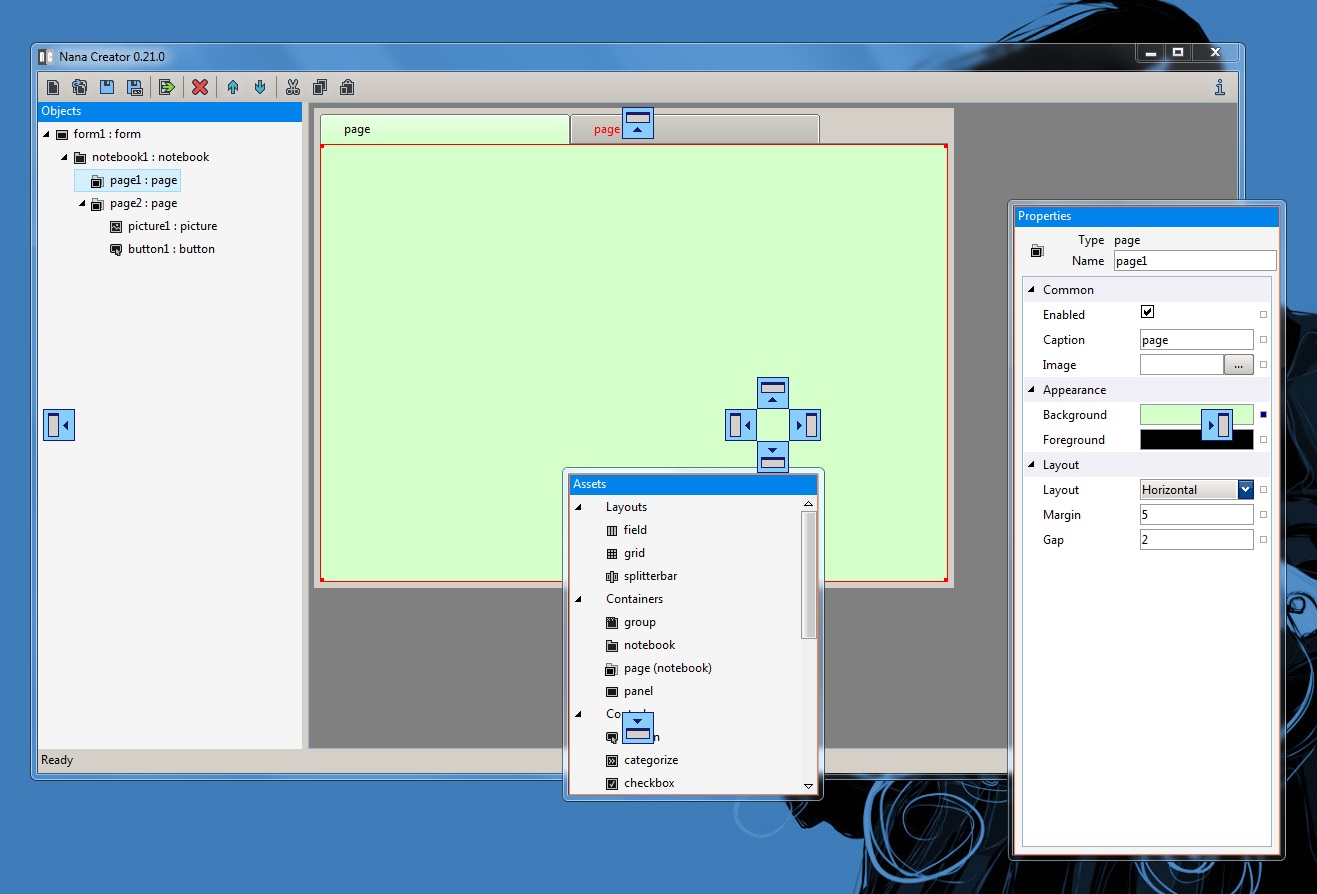This screenshot has height=894, width=1317.
Task: Click the checkbox control icon in Assets
Action: [612, 783]
